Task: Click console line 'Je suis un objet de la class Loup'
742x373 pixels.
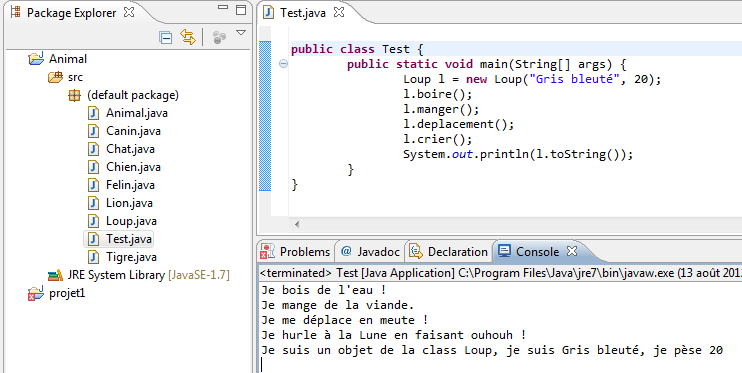Action: click(x=492, y=350)
